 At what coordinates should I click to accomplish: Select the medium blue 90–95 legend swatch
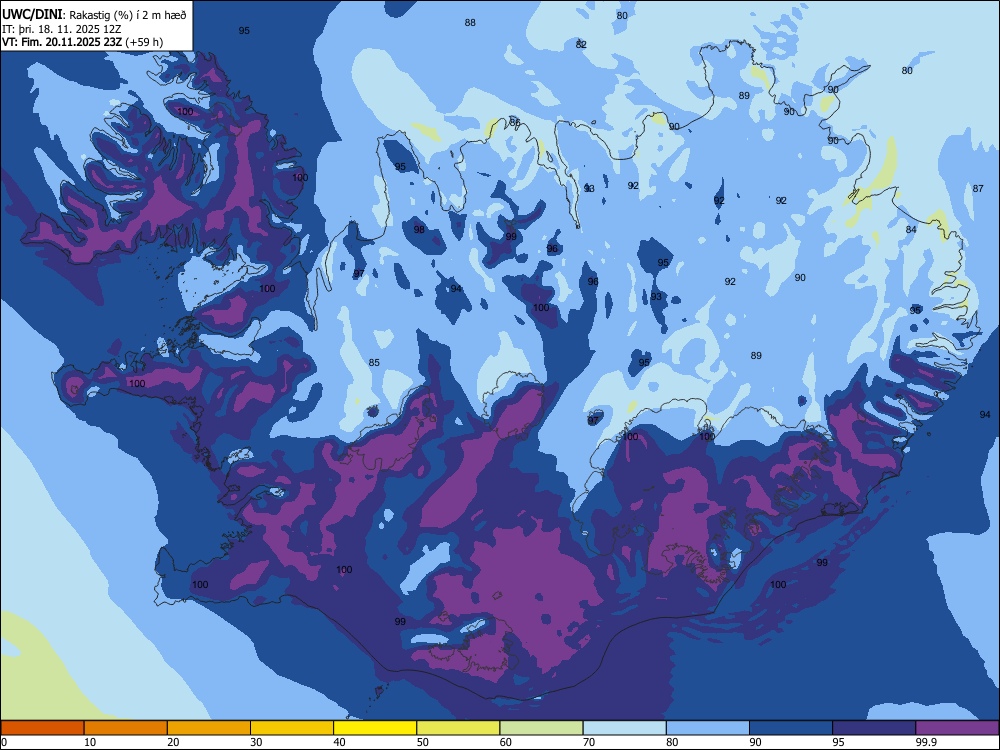791,728
